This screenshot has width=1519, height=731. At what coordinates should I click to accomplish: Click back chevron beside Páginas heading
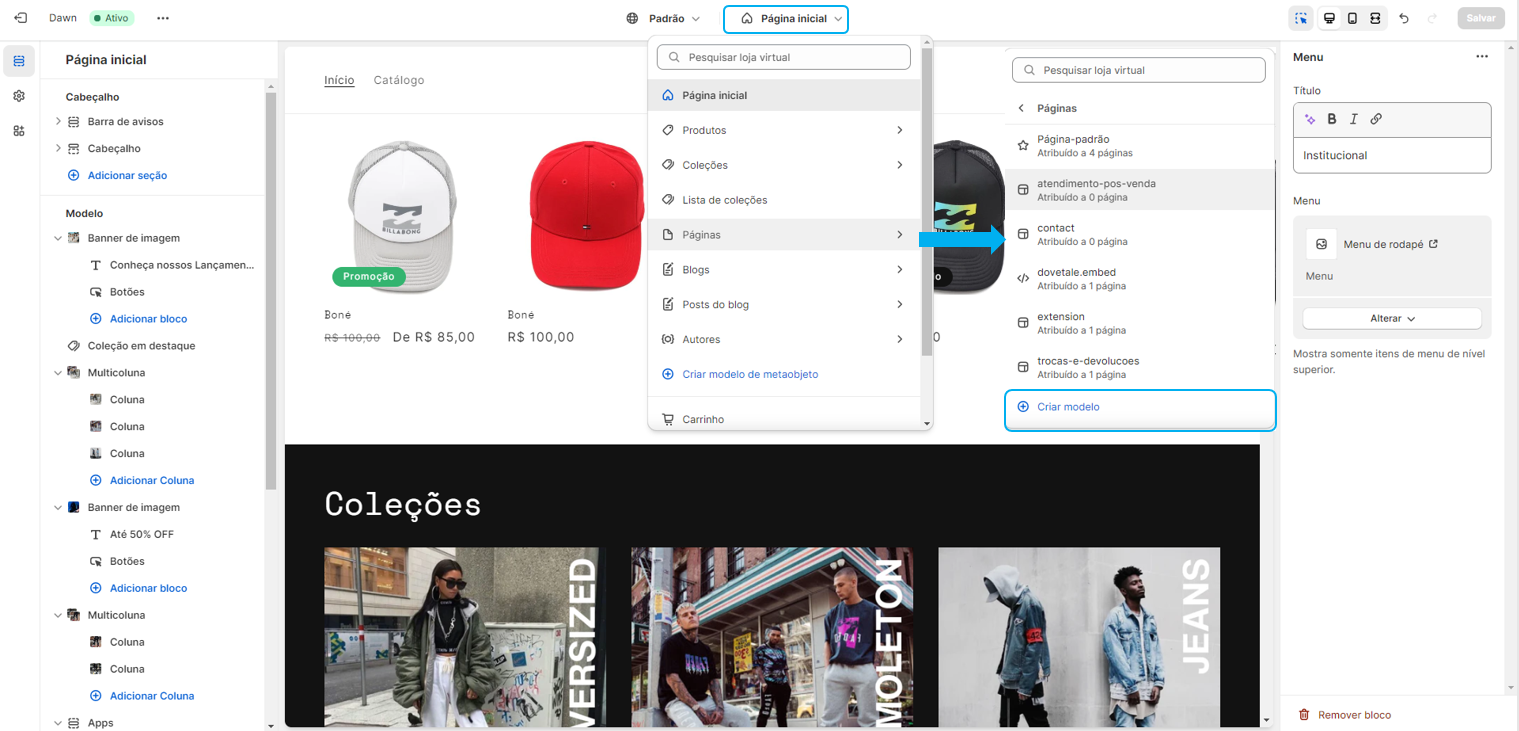[1021, 108]
